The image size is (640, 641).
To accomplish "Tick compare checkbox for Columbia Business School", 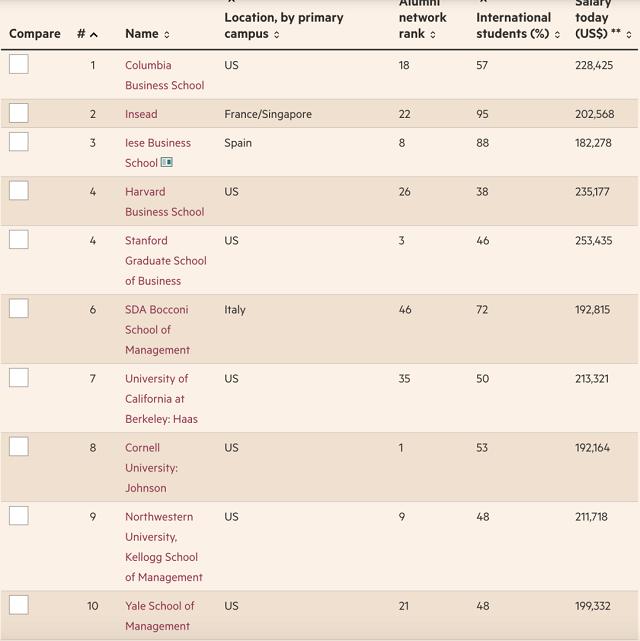I will tap(19, 65).
